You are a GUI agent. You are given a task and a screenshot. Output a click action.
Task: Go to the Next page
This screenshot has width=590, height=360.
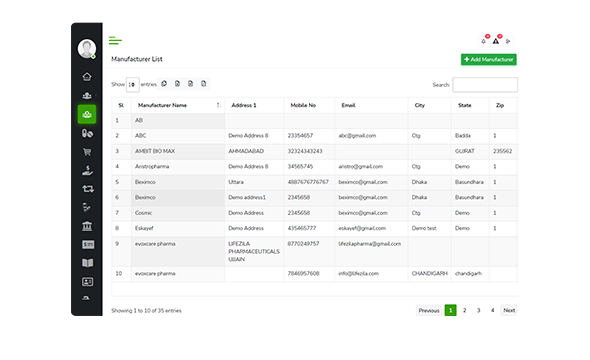pyautogui.click(x=509, y=310)
